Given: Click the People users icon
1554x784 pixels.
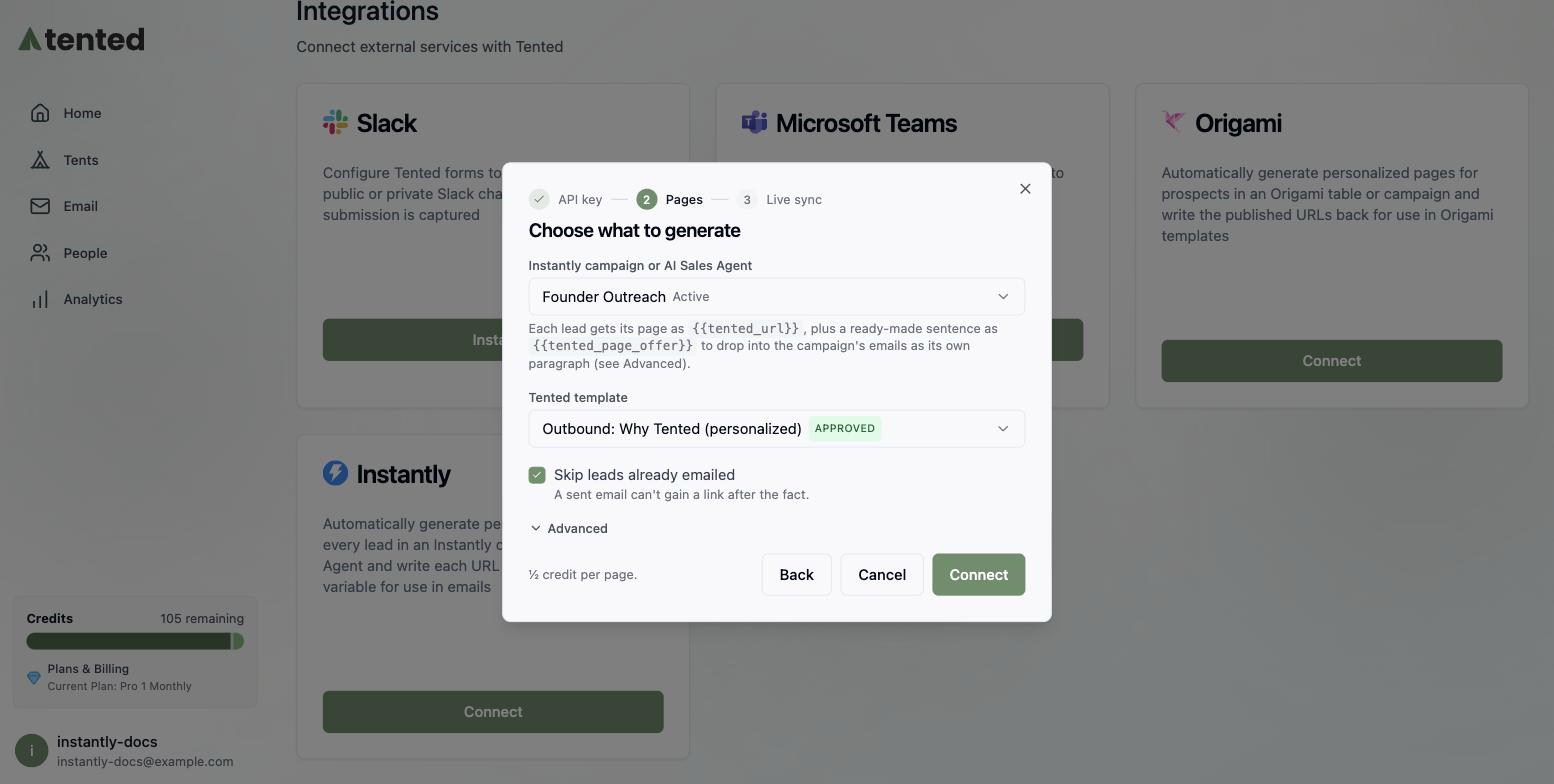Looking at the screenshot, I should coord(40,253).
